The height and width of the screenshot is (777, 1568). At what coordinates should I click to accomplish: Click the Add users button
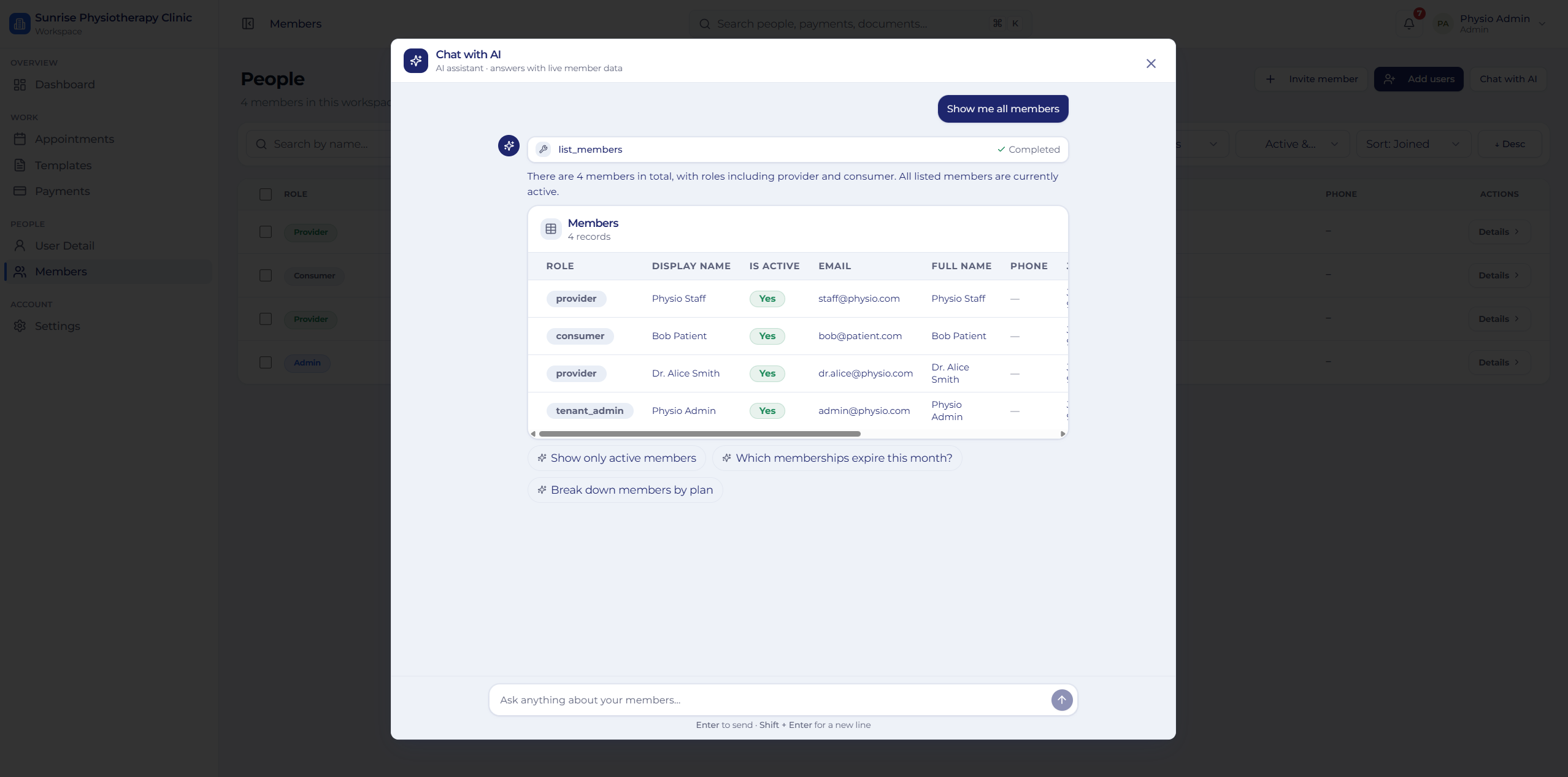click(x=1418, y=79)
